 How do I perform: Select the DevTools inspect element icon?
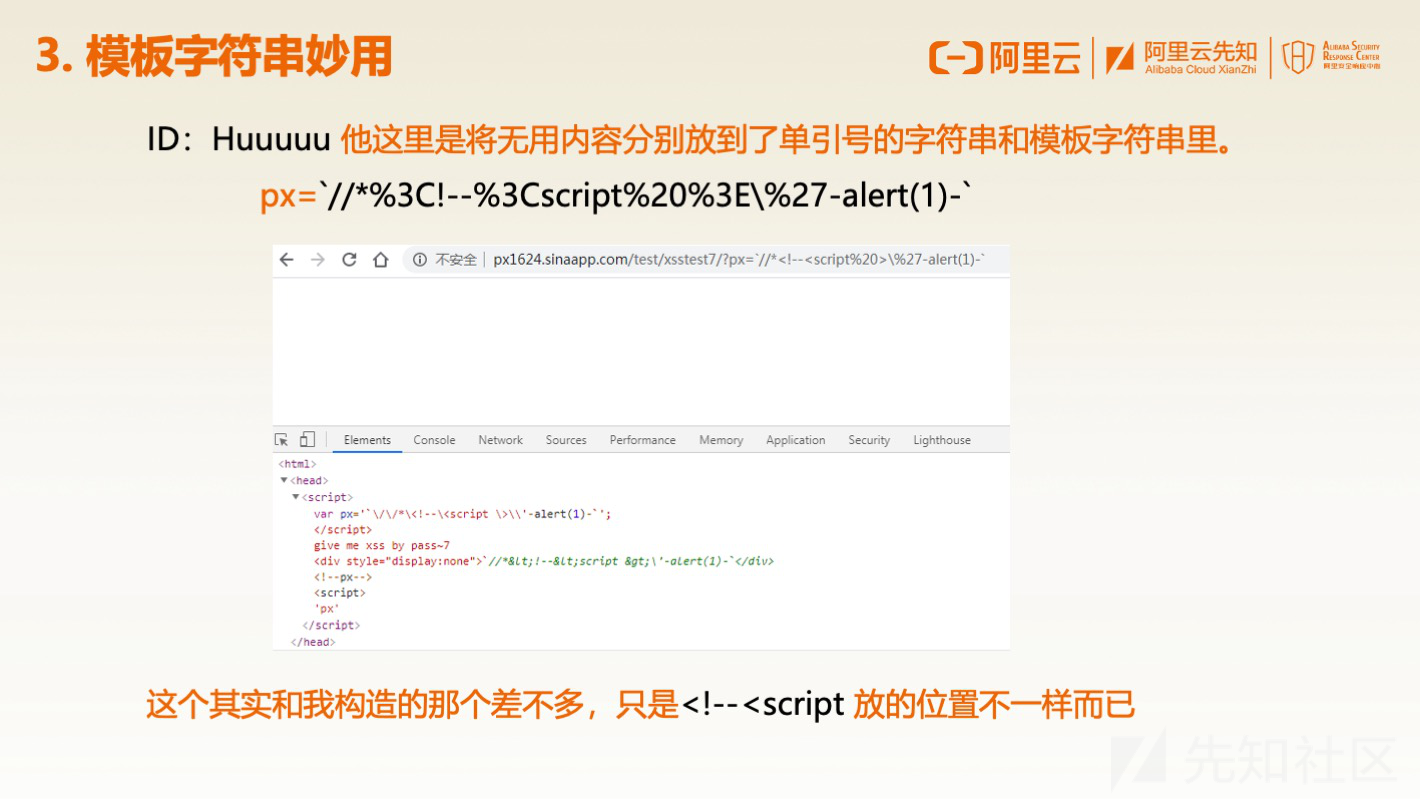(x=282, y=440)
